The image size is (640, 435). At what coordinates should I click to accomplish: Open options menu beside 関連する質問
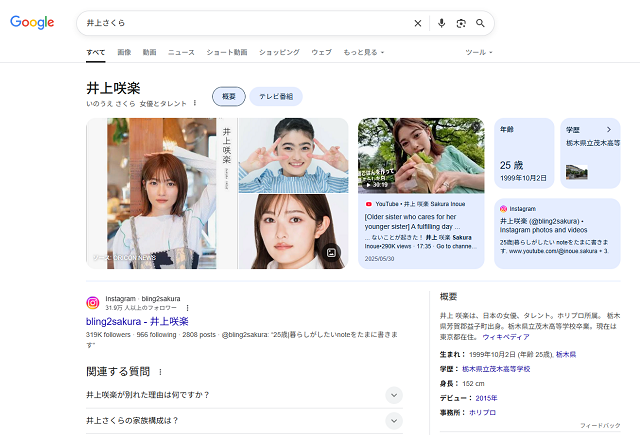coord(160,372)
